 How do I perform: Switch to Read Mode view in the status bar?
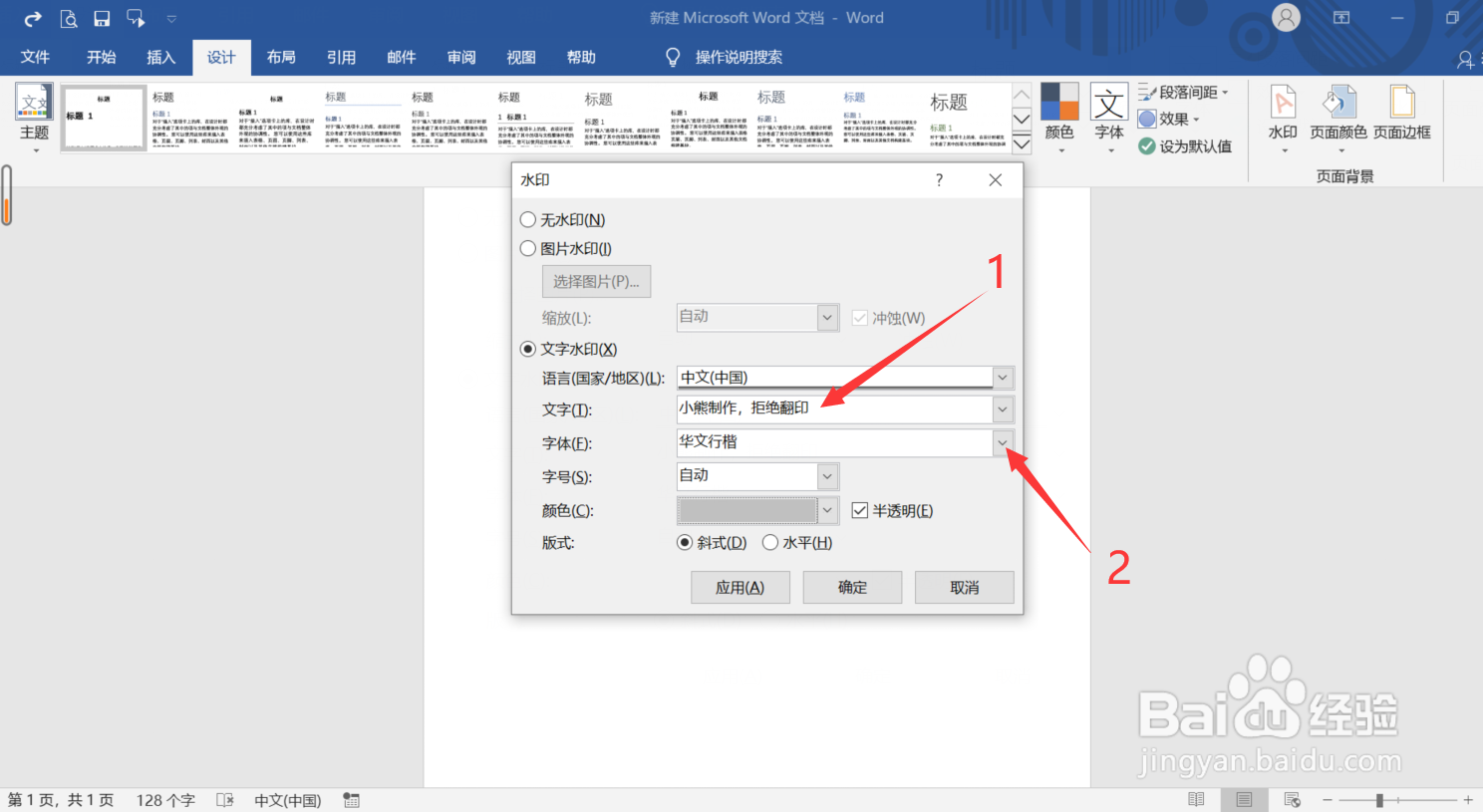pyautogui.click(x=1196, y=800)
